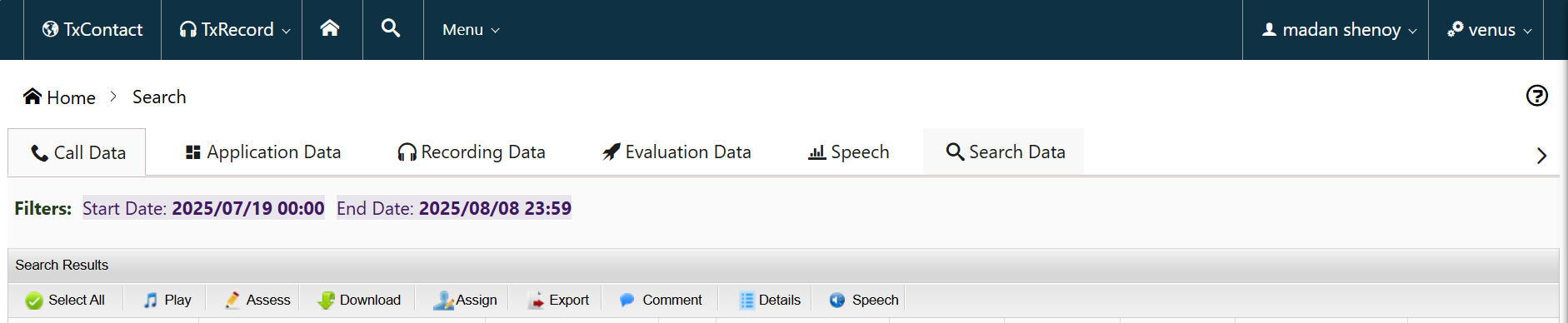Export the search results
Image resolution: width=1568 pixels, height=323 pixels.
(558, 300)
